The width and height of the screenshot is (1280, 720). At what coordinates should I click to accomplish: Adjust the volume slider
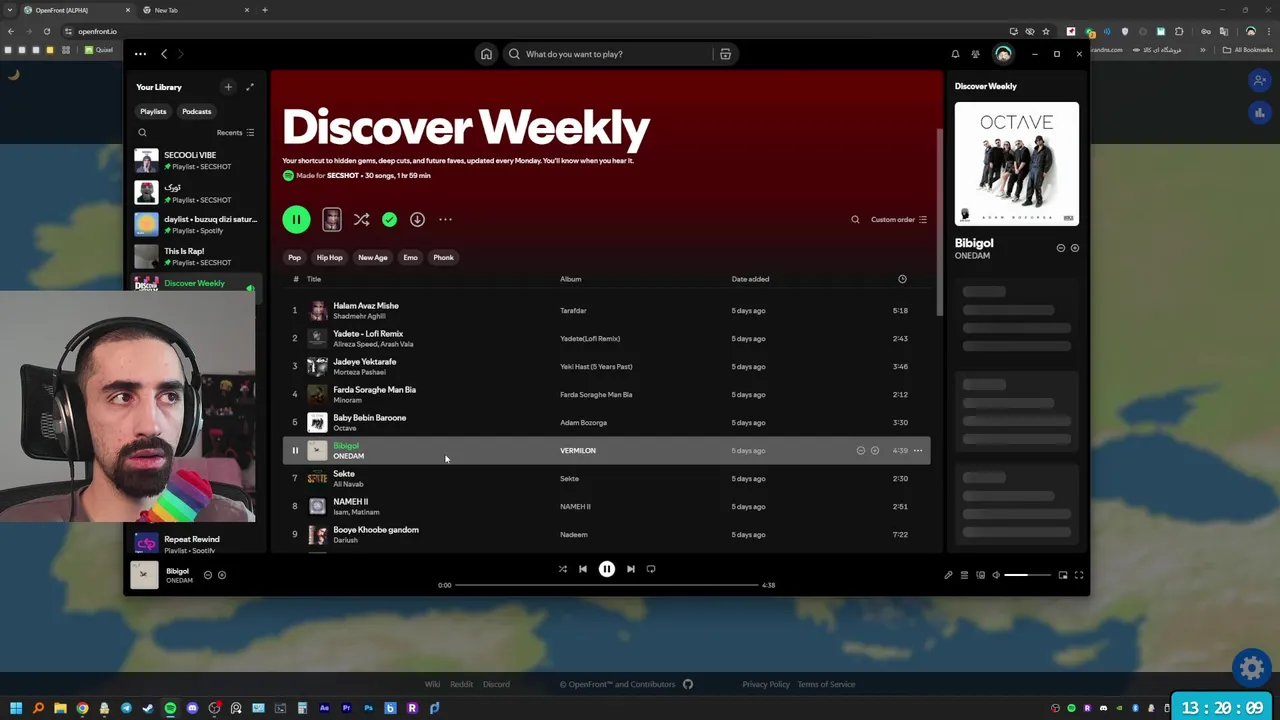[1027, 575]
